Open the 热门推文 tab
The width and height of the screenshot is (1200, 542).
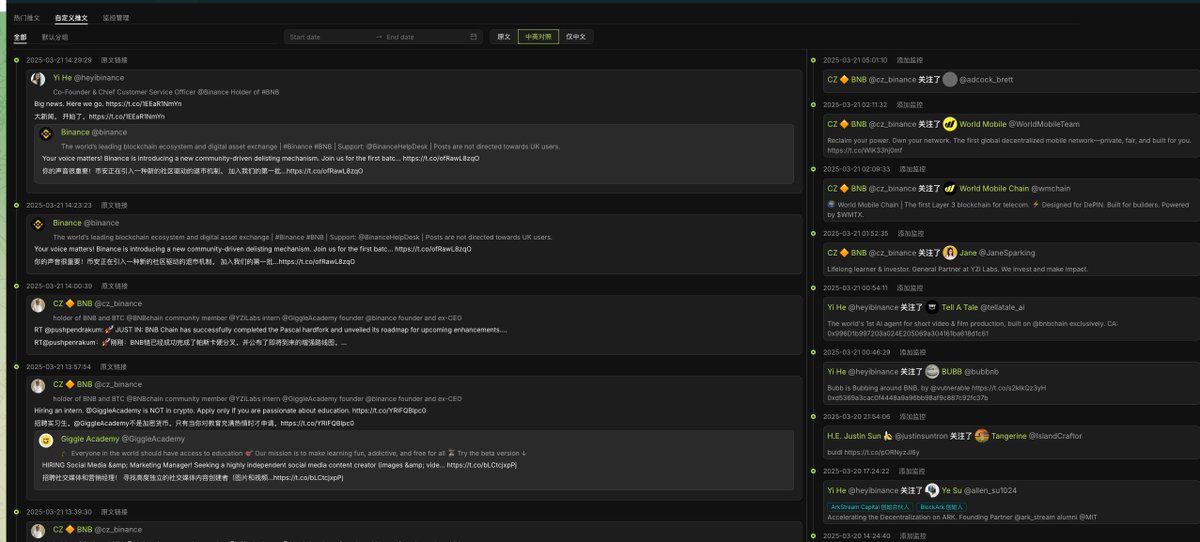[x=27, y=18]
